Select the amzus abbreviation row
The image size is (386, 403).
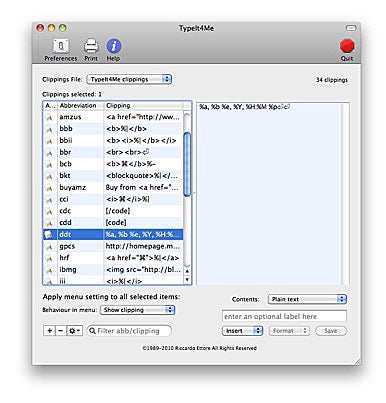pos(113,117)
